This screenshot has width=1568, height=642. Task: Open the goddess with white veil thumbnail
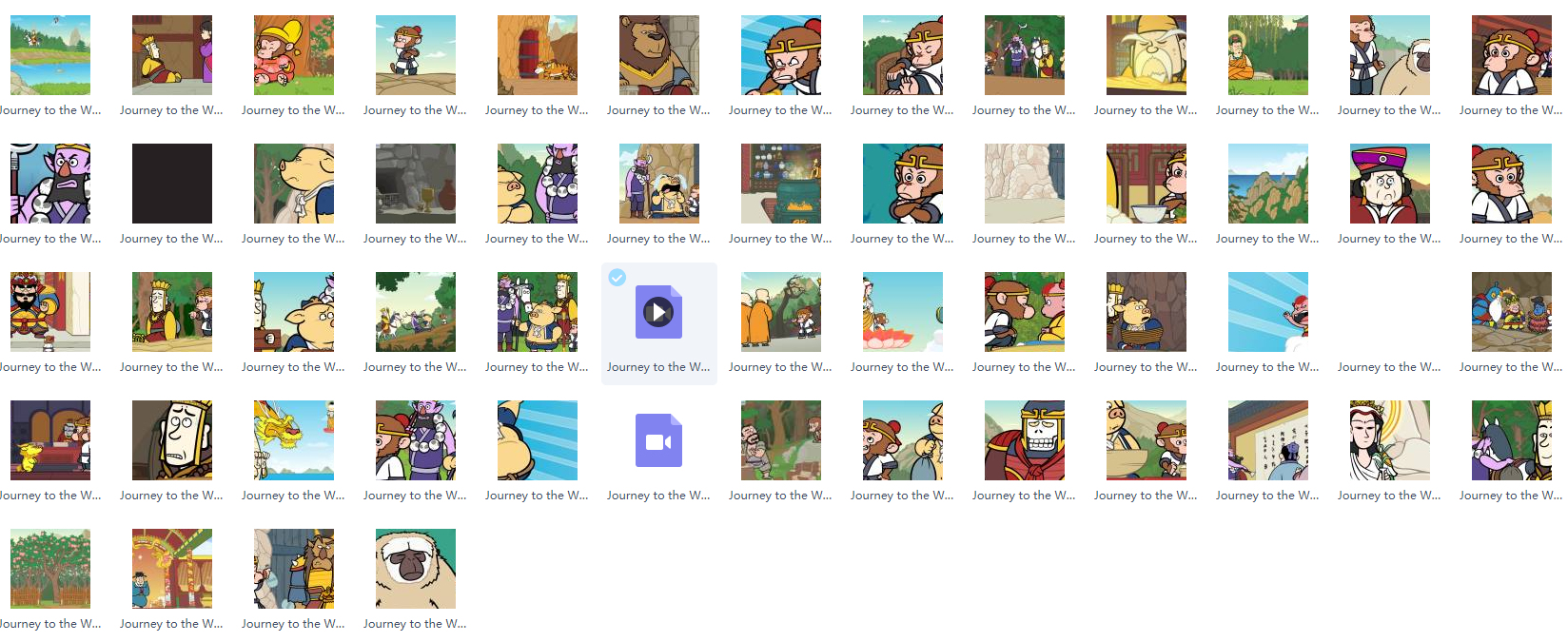[1390, 440]
